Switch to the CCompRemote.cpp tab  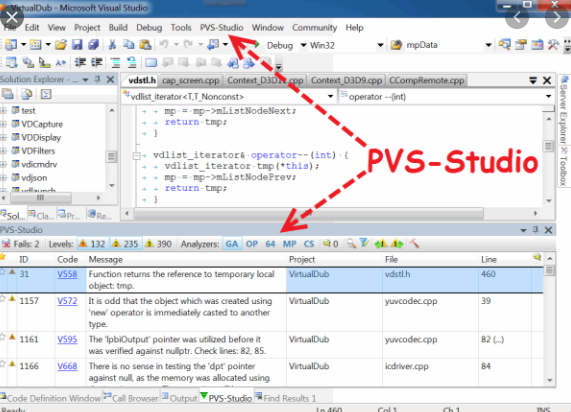426,80
